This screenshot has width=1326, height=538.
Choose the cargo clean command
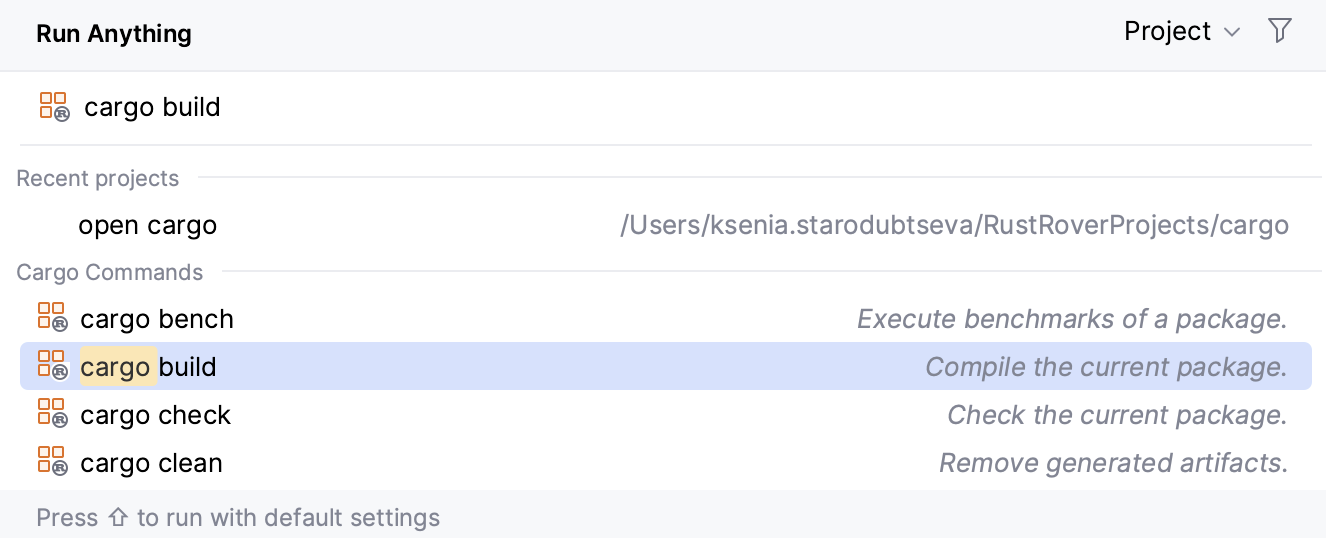(x=151, y=463)
